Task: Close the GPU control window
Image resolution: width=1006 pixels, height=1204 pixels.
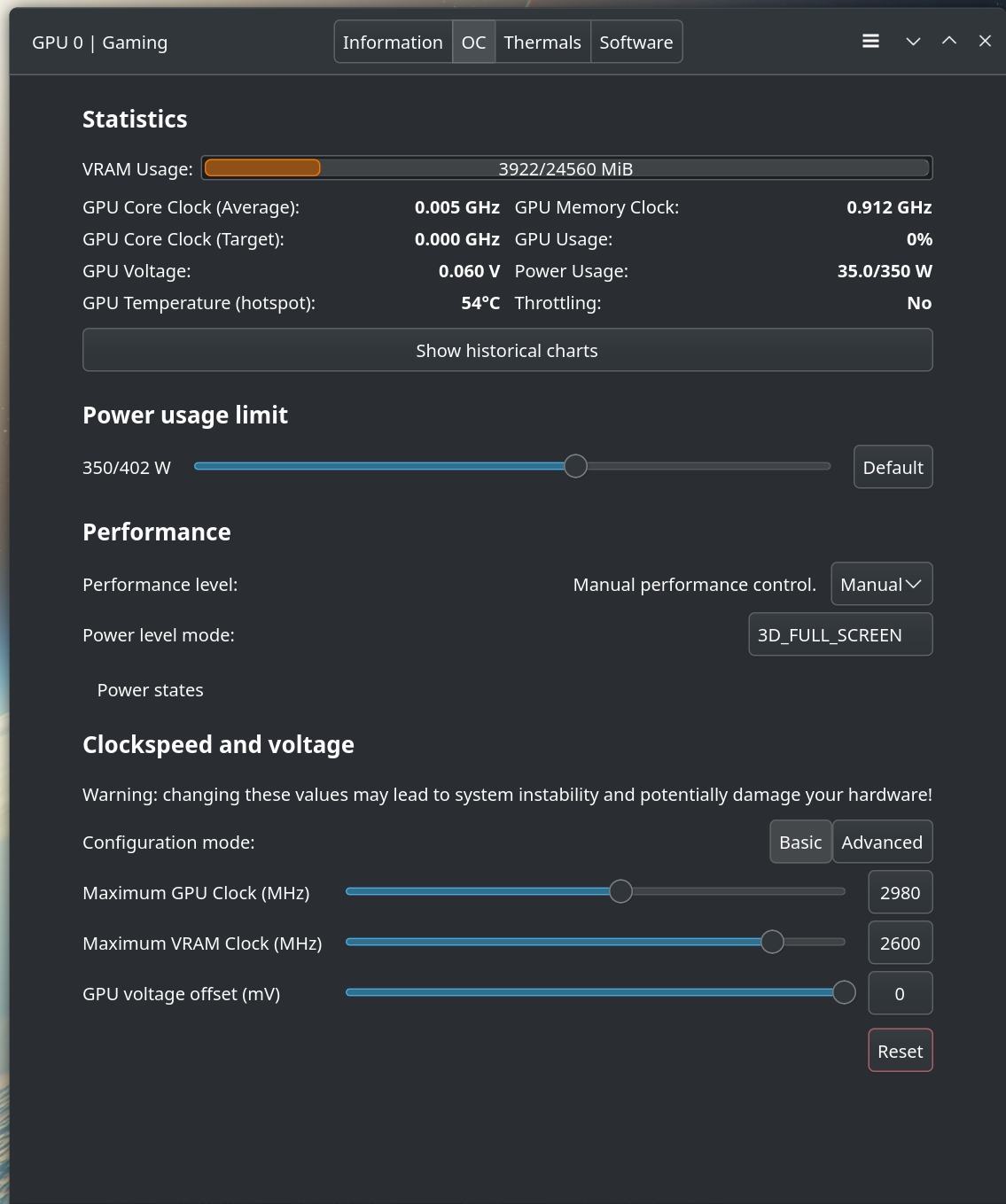Action: [x=985, y=42]
